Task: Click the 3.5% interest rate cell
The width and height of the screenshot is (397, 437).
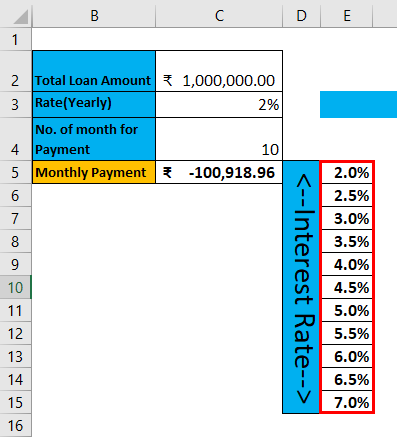Action: [x=347, y=241]
